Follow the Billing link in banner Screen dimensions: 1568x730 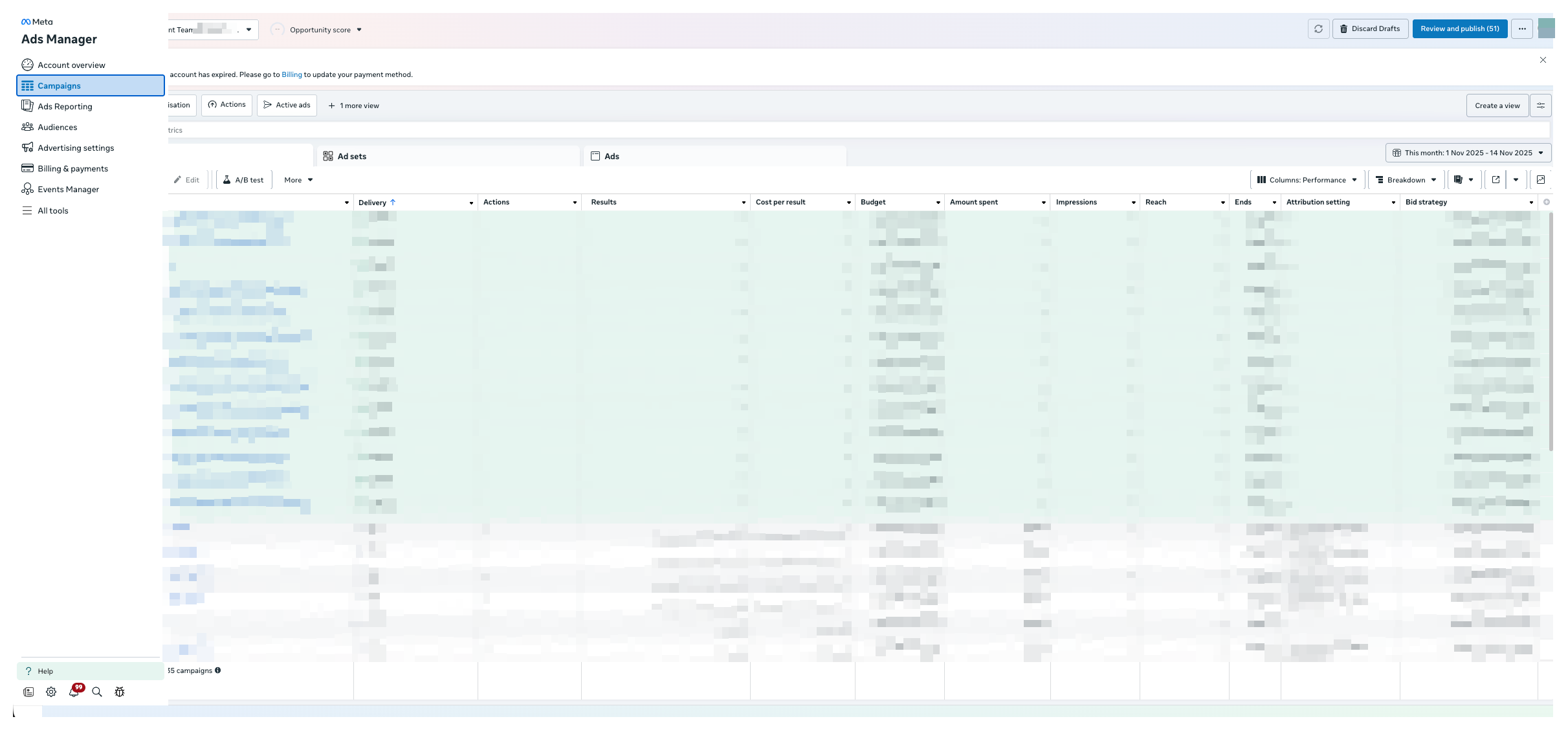(x=291, y=74)
